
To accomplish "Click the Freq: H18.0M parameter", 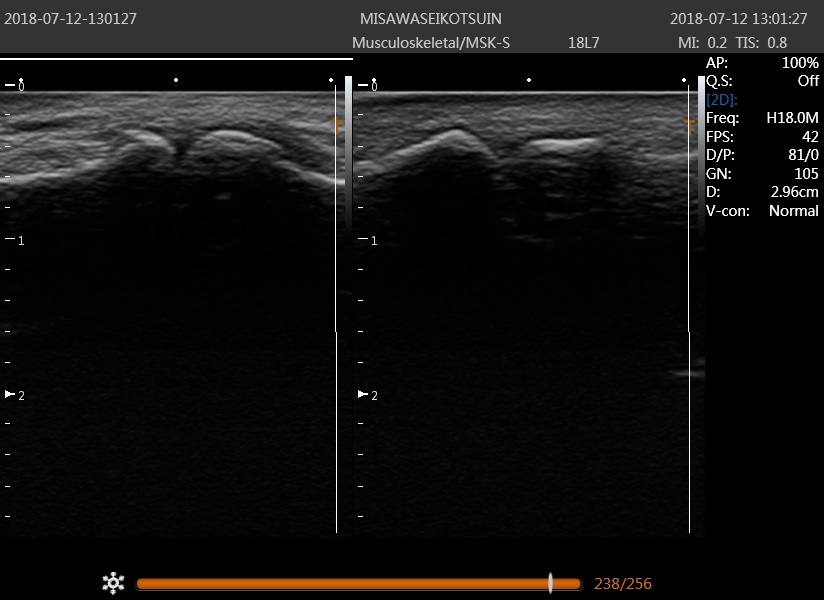I will click(x=762, y=118).
